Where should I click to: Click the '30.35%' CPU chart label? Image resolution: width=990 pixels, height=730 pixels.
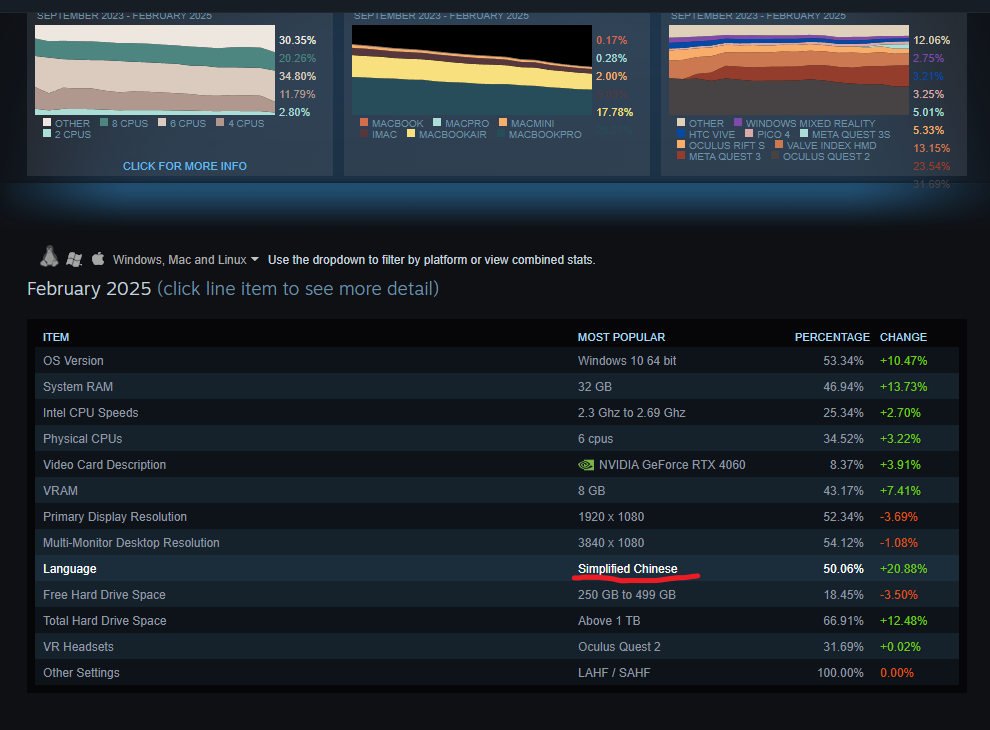[297, 40]
